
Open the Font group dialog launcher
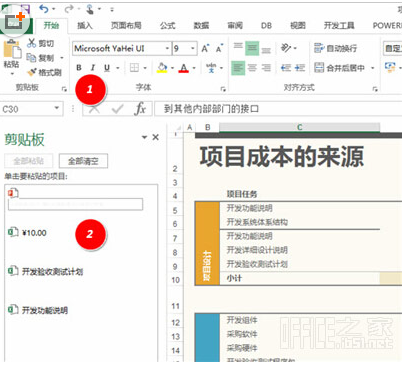tap(223, 89)
